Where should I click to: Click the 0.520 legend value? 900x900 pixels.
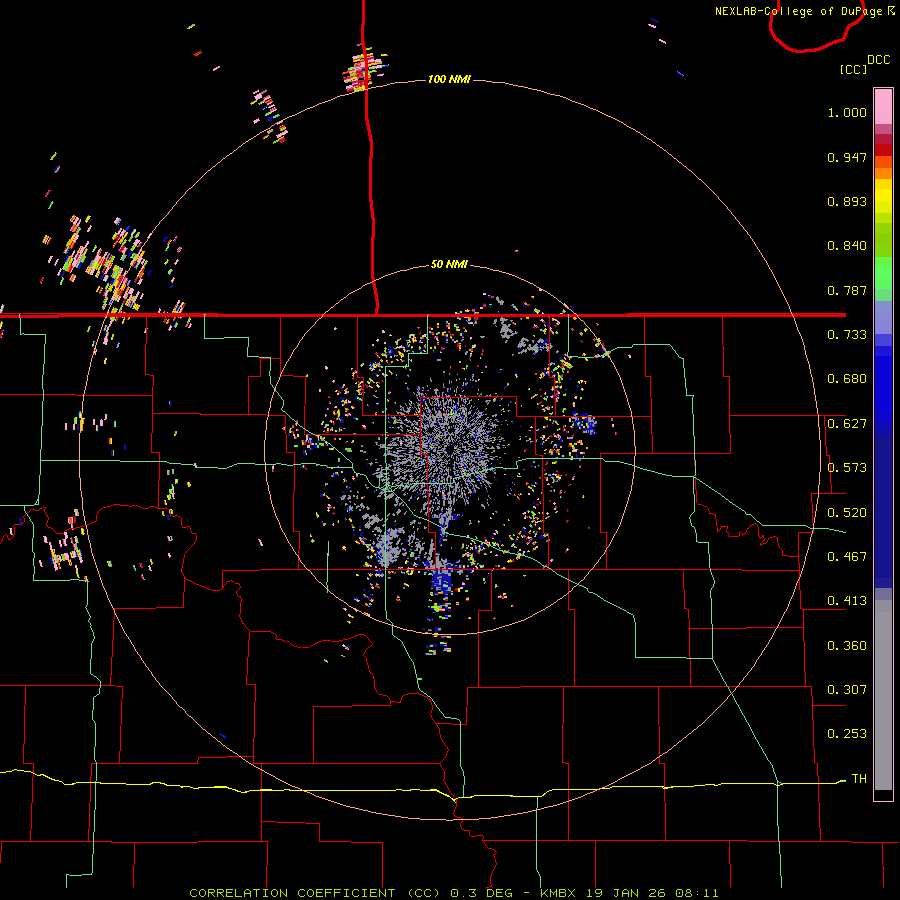pos(847,513)
